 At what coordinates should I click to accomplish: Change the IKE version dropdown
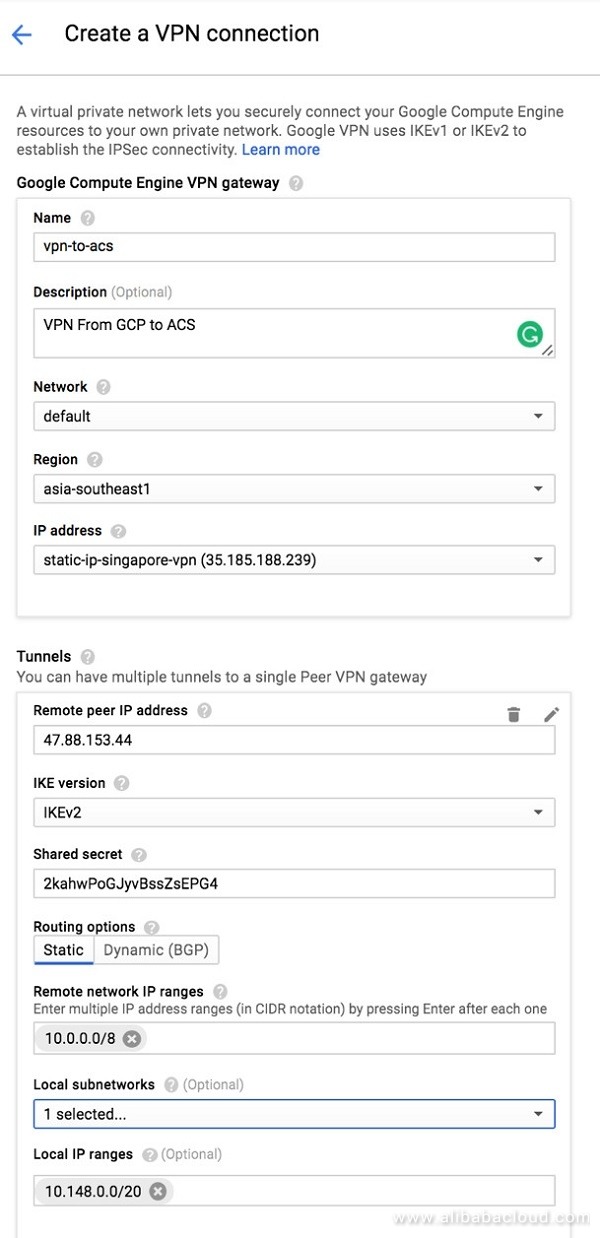(294, 812)
